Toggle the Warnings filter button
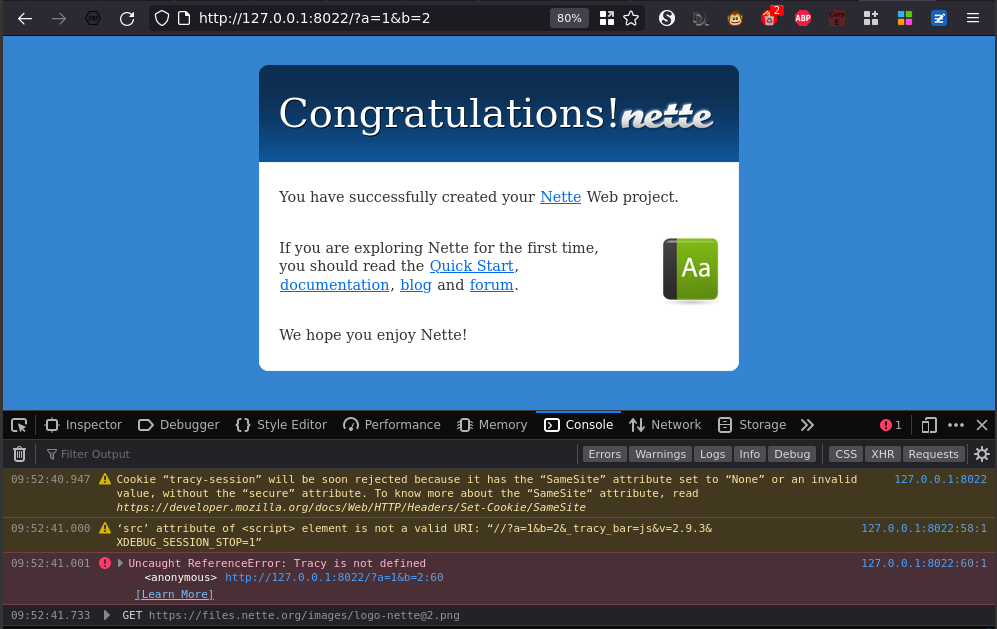 tap(660, 454)
